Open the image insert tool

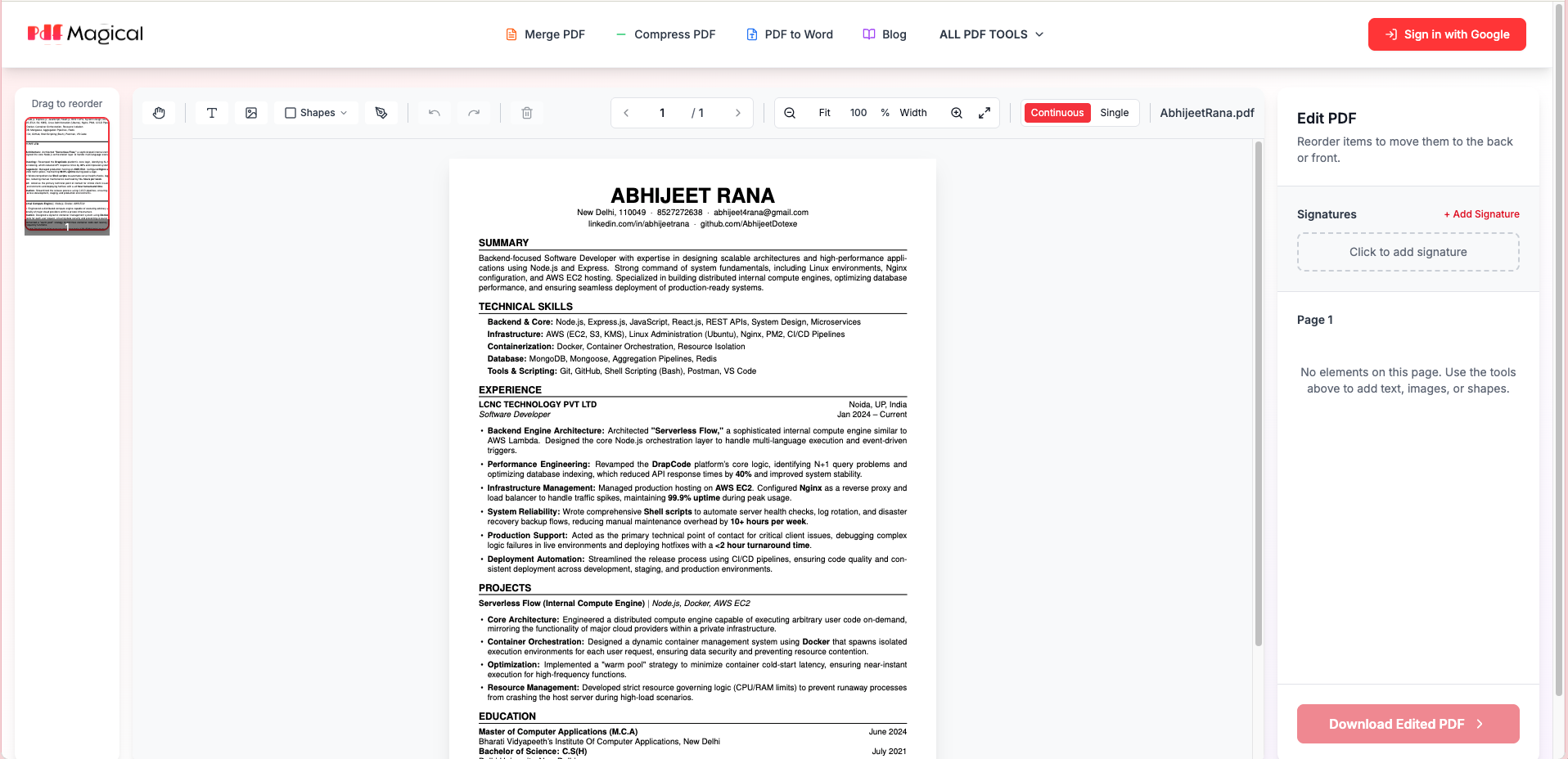tap(250, 112)
